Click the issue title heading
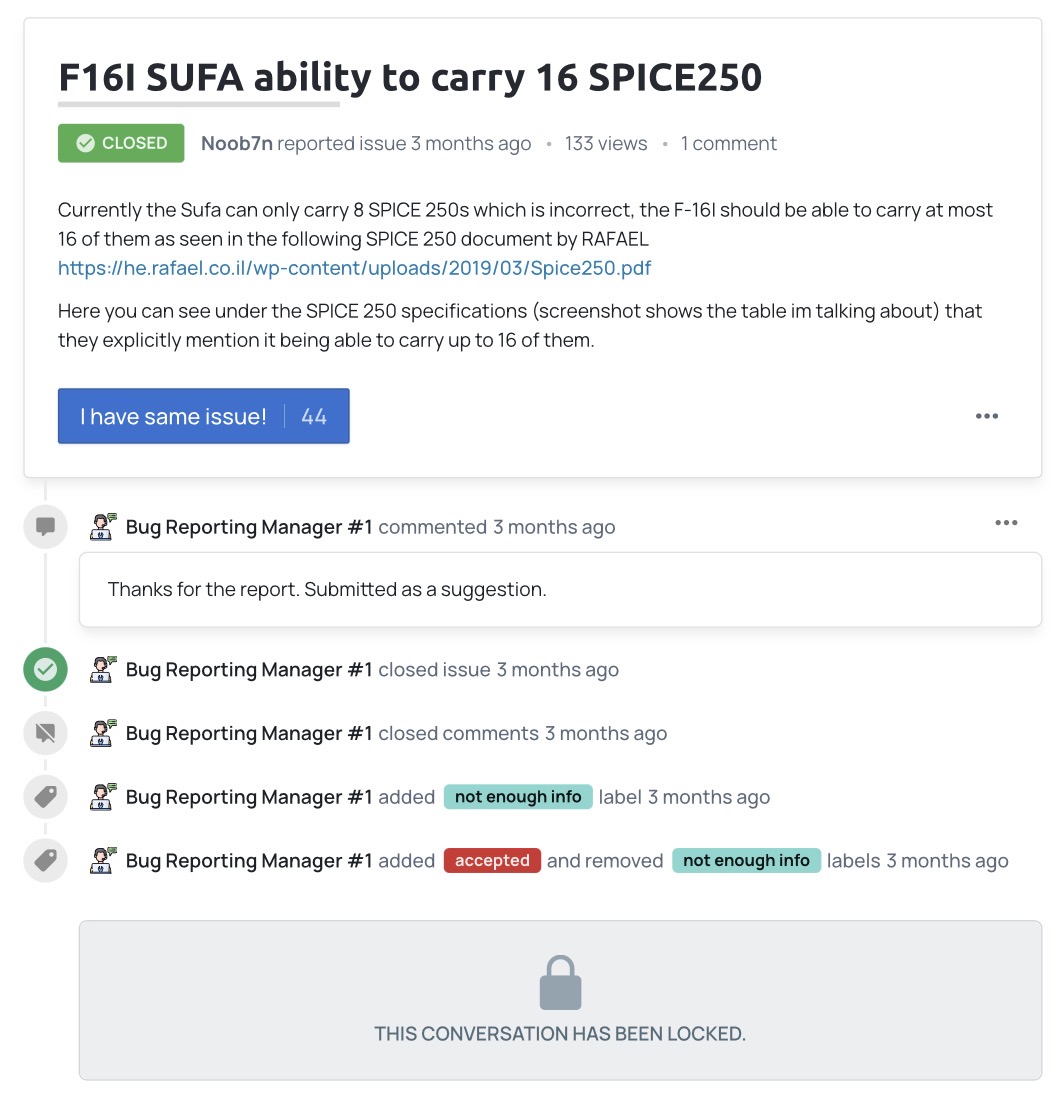This screenshot has height=1096, width=1064. 410,77
